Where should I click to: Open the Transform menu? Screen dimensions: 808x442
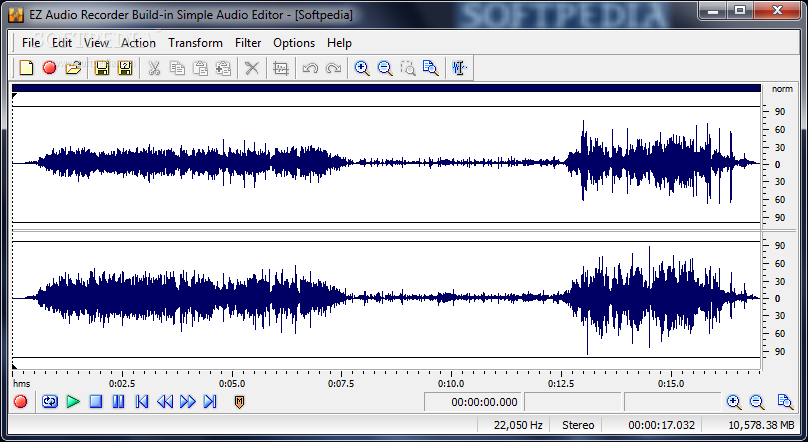pyautogui.click(x=195, y=43)
